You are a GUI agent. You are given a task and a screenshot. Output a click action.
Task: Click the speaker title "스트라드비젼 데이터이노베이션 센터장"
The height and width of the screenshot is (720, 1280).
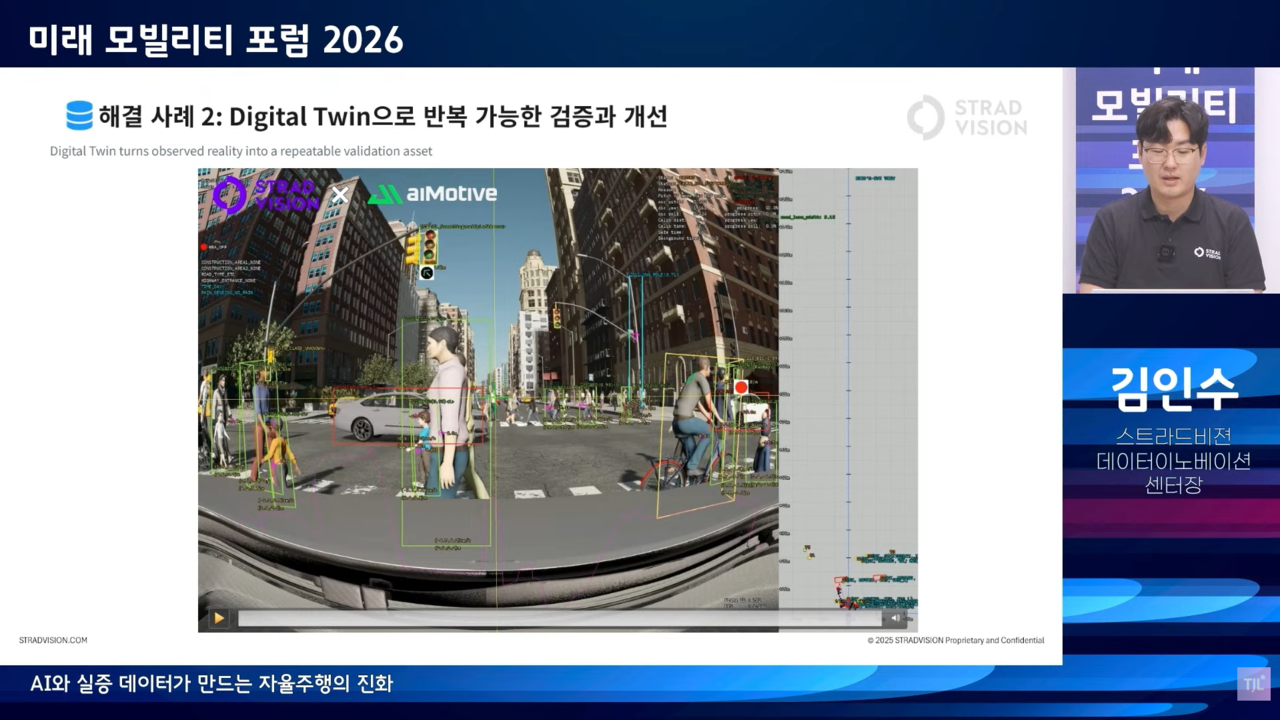[1174, 461]
